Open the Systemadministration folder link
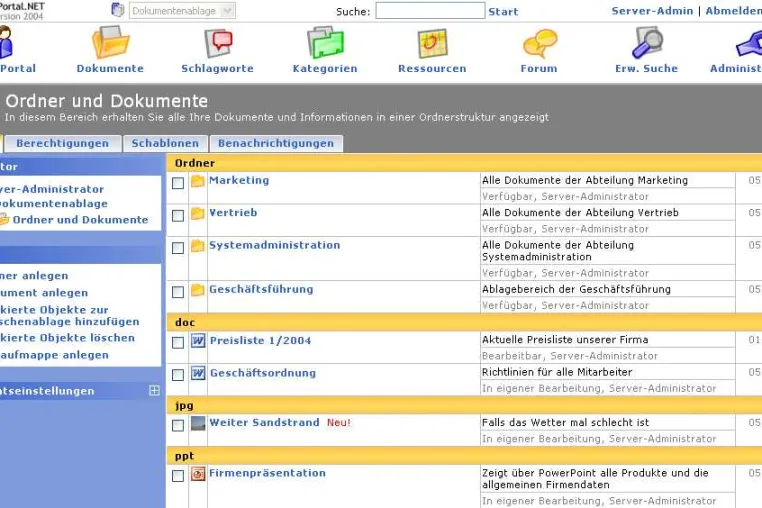The image size is (762, 508). coord(275,245)
